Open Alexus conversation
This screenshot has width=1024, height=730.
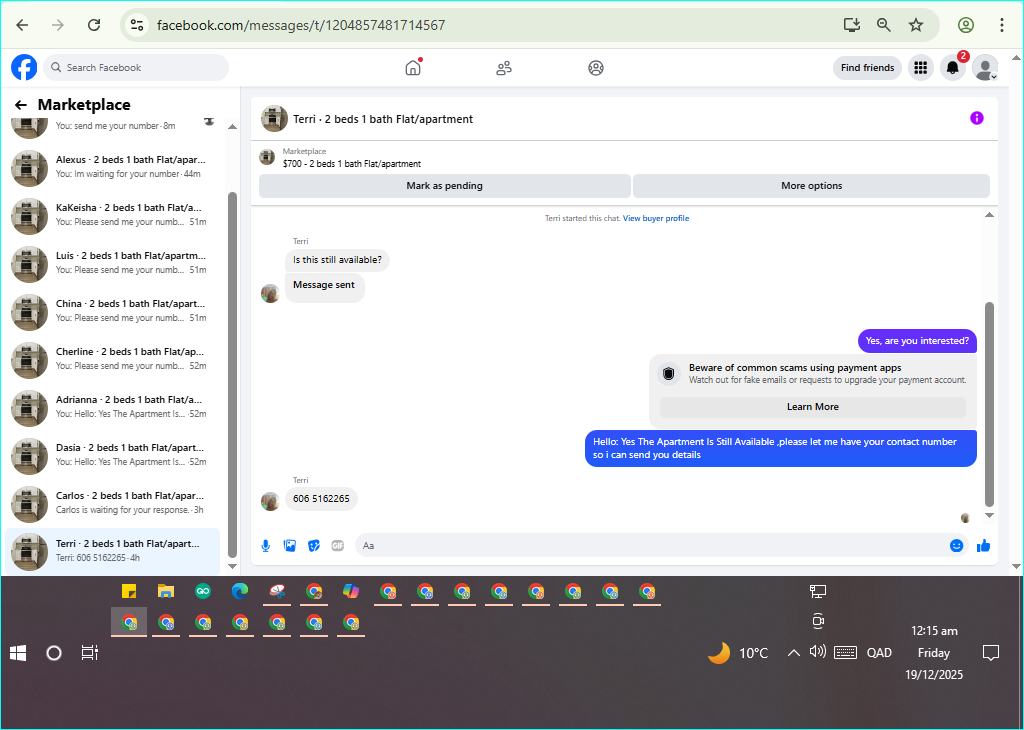pyautogui.click(x=114, y=167)
